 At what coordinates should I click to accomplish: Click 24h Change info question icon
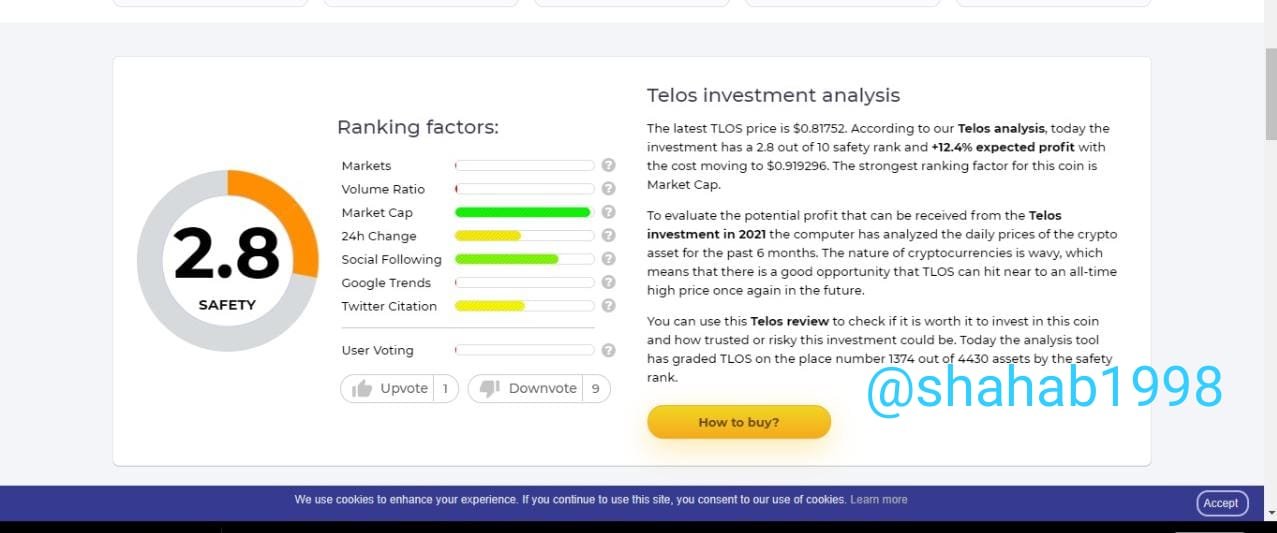(608, 236)
